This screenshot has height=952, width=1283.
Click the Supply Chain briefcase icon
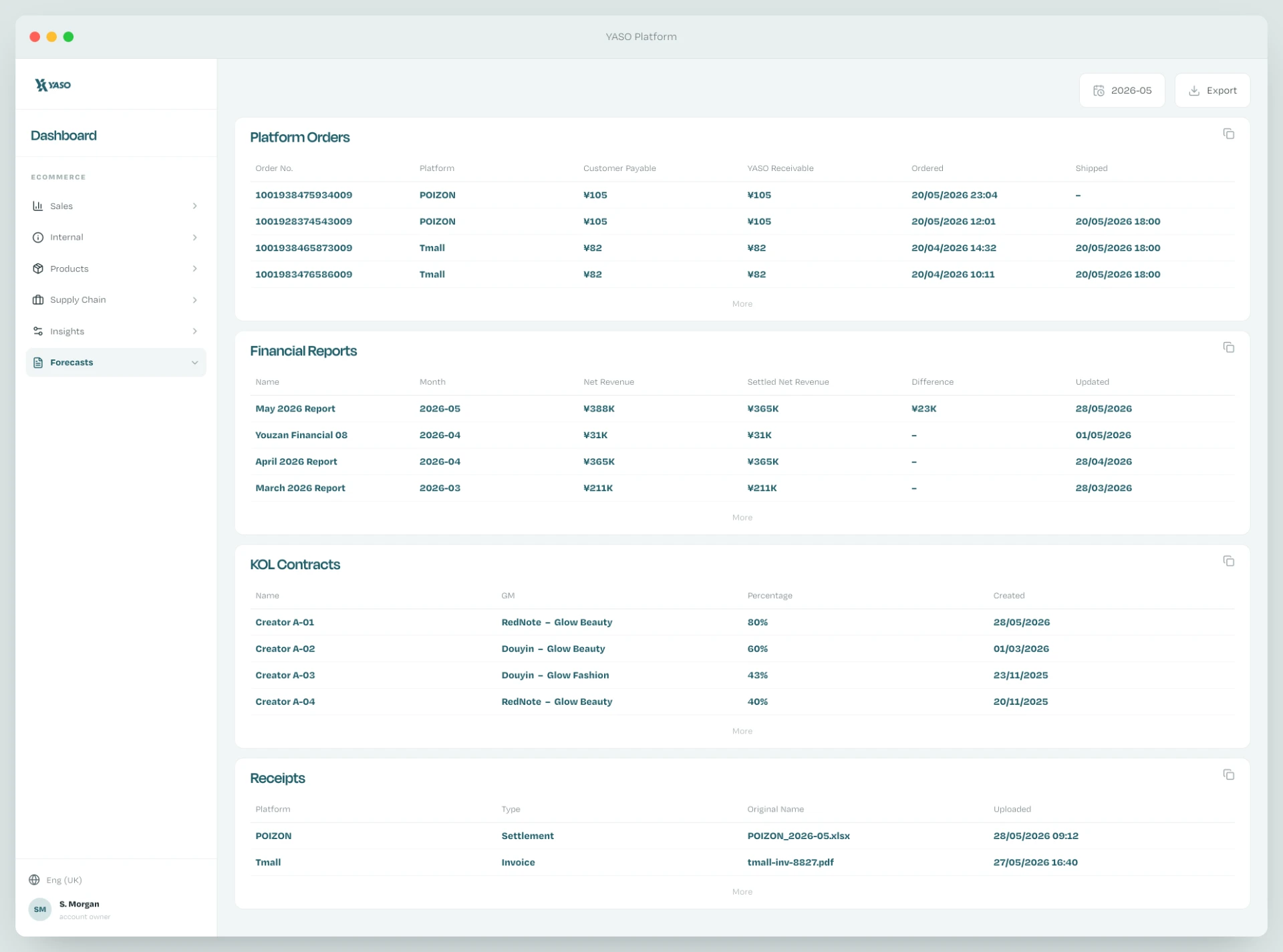coord(38,300)
